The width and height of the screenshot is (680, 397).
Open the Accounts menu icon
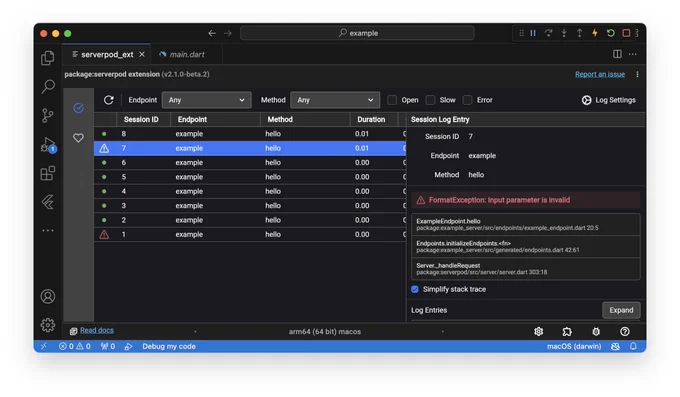click(x=48, y=296)
